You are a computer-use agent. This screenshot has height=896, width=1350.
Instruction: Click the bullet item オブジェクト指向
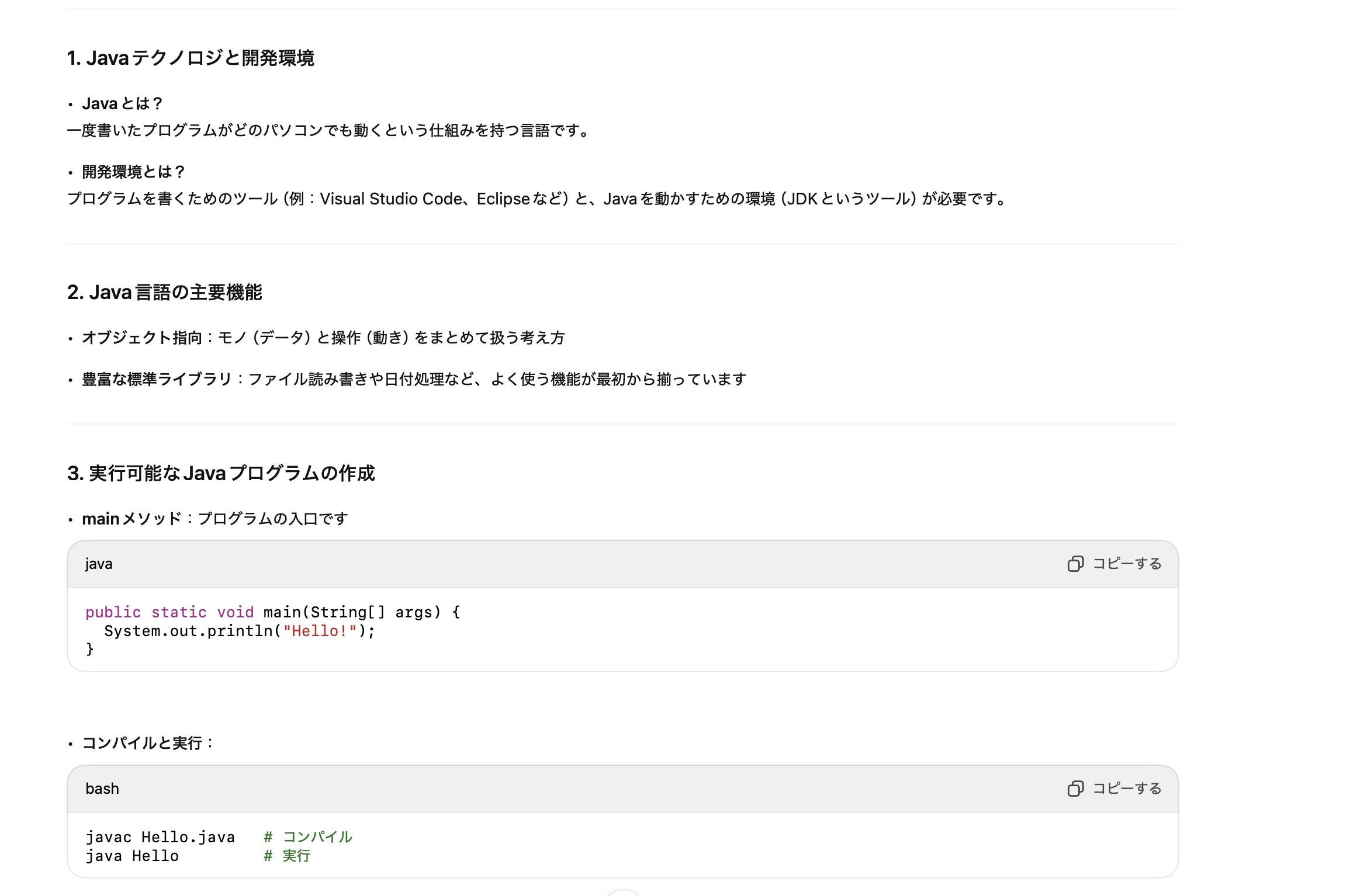pyautogui.click(x=323, y=337)
